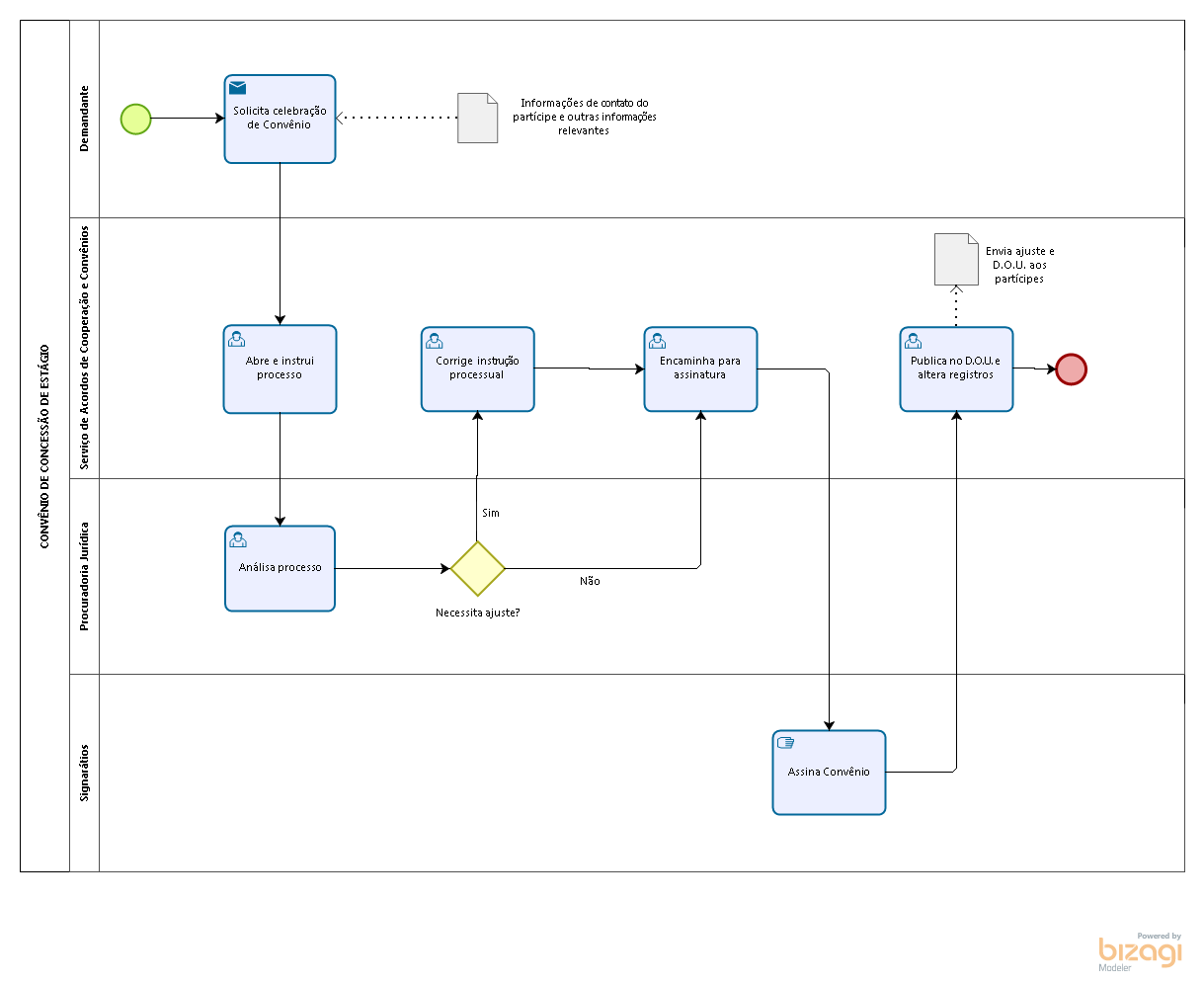Viewport: 1204px width, 983px height.
Task: Click the Bizagi Modeler logo
Action: (1139, 951)
